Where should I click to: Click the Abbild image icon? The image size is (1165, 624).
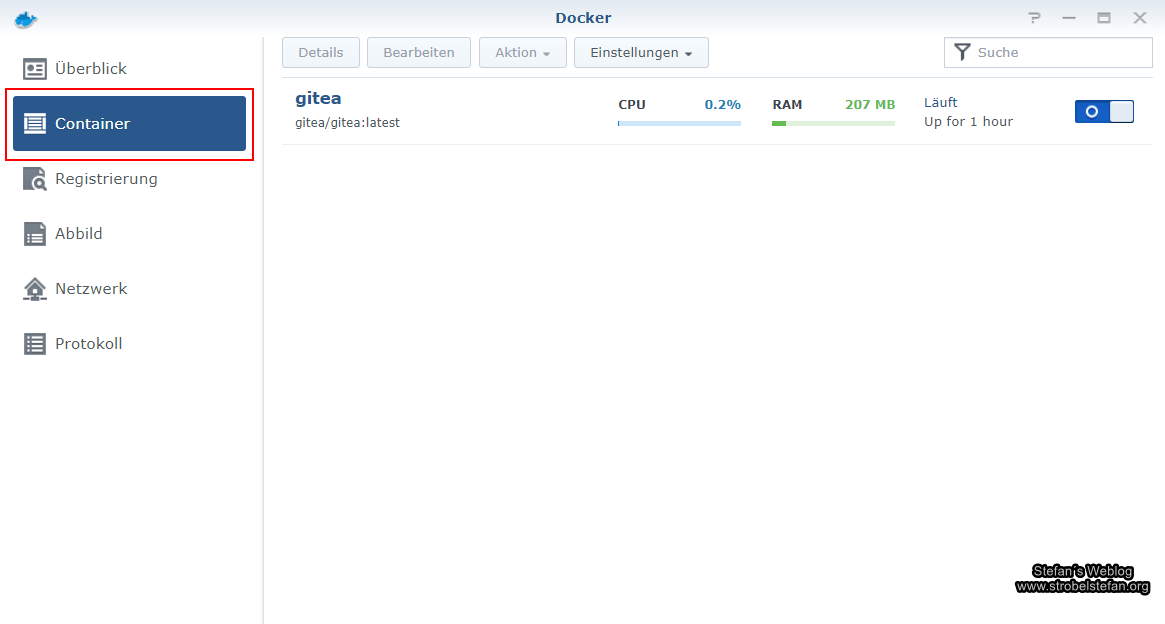coord(35,234)
